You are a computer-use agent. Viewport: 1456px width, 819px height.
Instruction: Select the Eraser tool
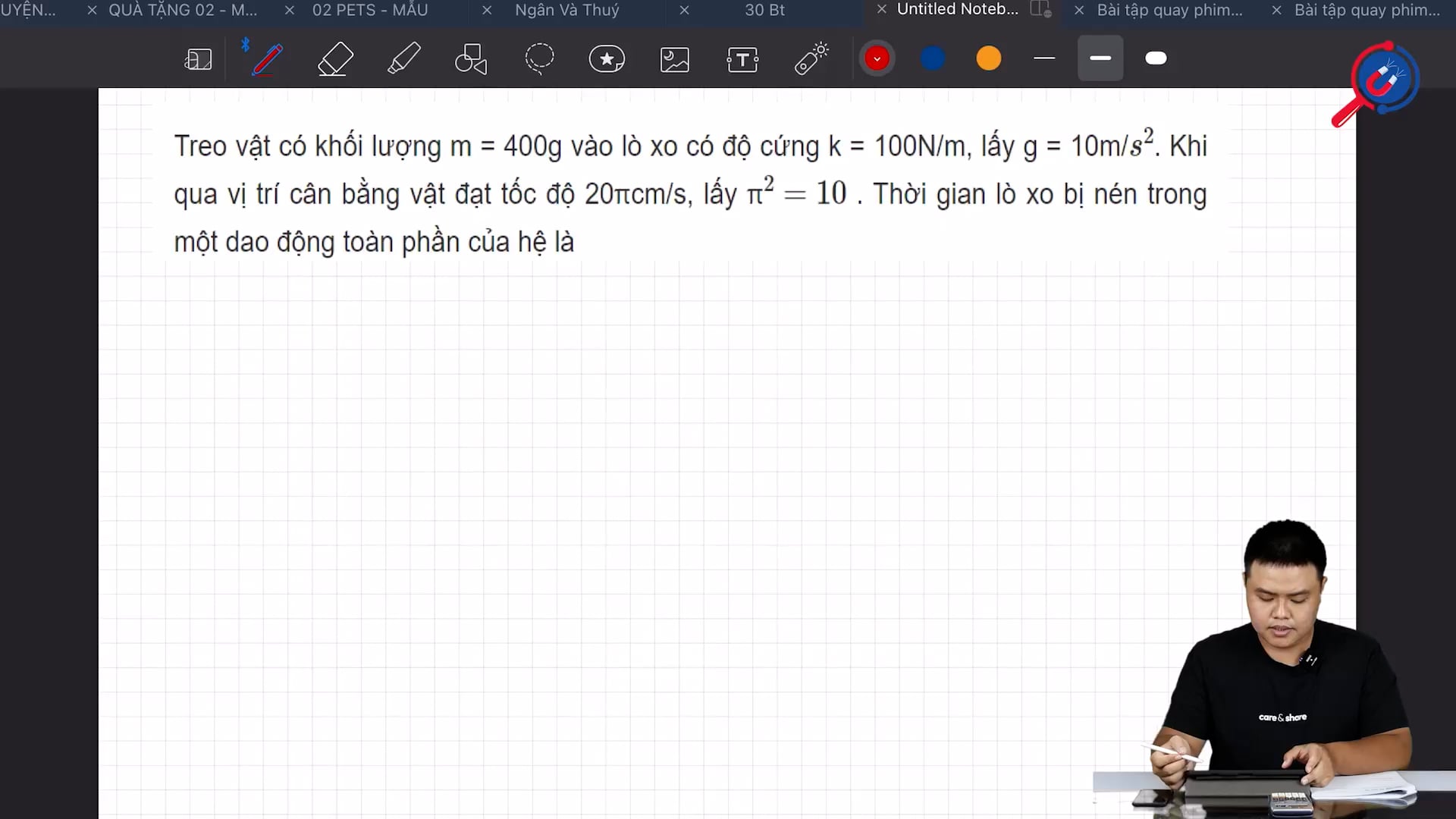click(x=335, y=59)
